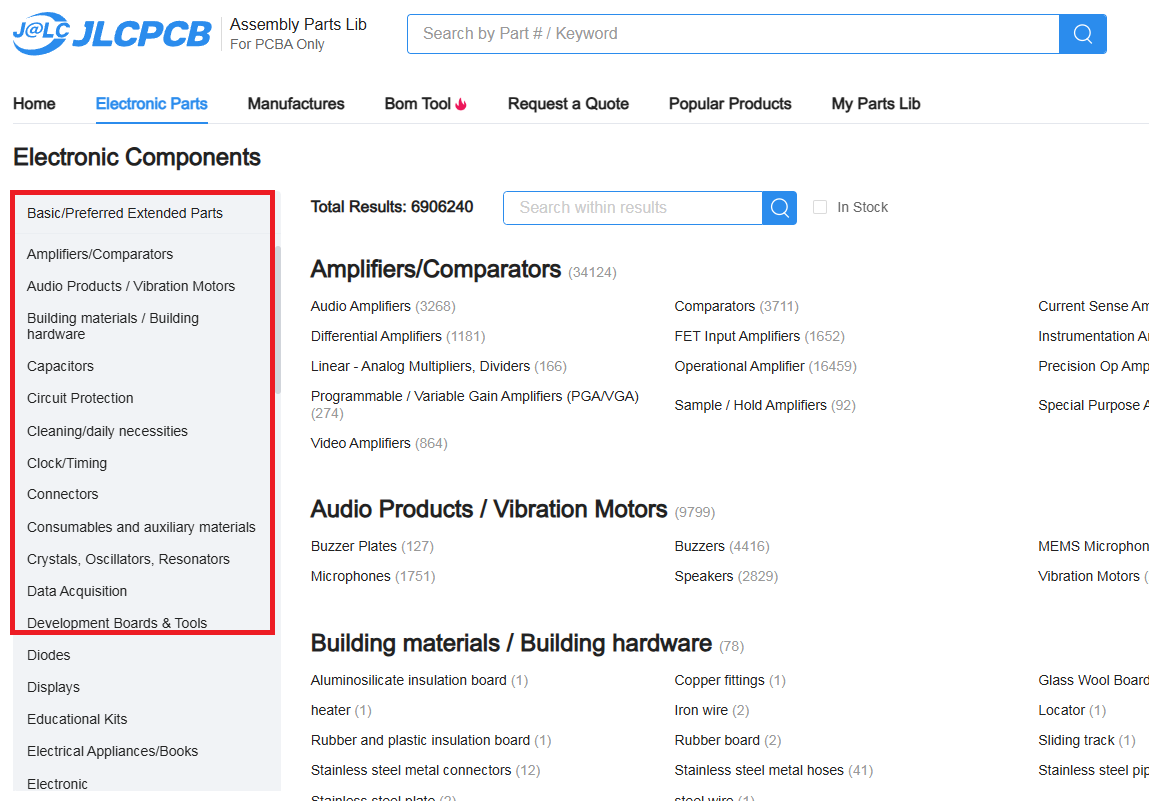
Task: Open Electrical Appliances/Books category
Action: pyautogui.click(x=113, y=752)
